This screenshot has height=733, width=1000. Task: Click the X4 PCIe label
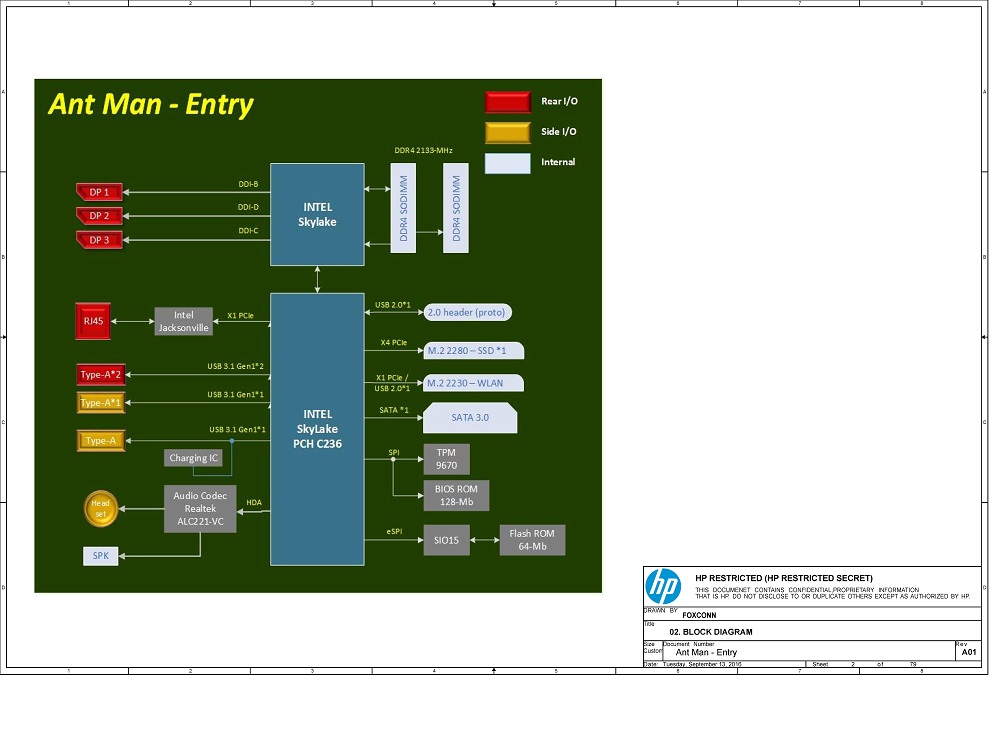(393, 343)
